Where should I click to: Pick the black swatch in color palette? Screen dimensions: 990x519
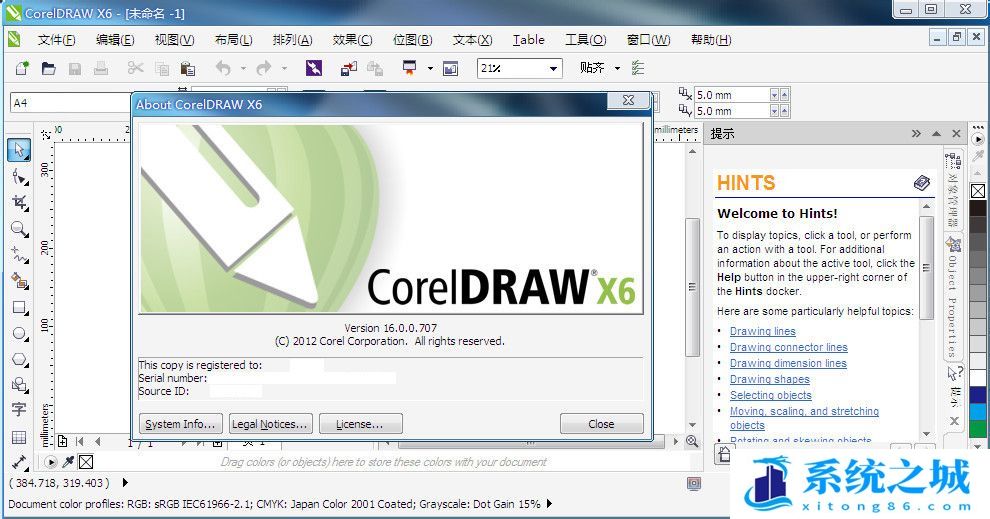[977, 208]
